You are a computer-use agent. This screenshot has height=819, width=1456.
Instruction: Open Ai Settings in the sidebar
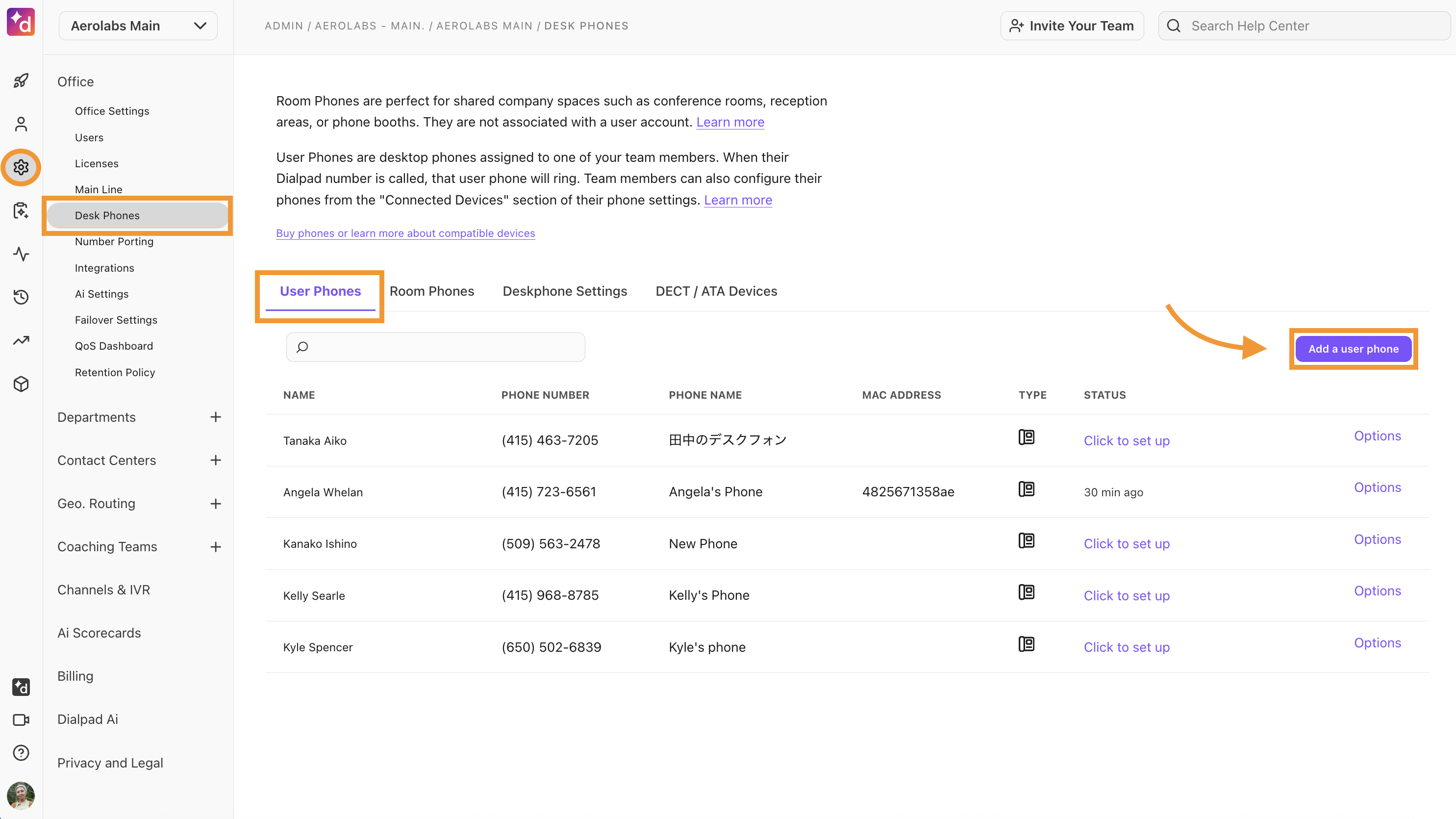pyautogui.click(x=102, y=294)
